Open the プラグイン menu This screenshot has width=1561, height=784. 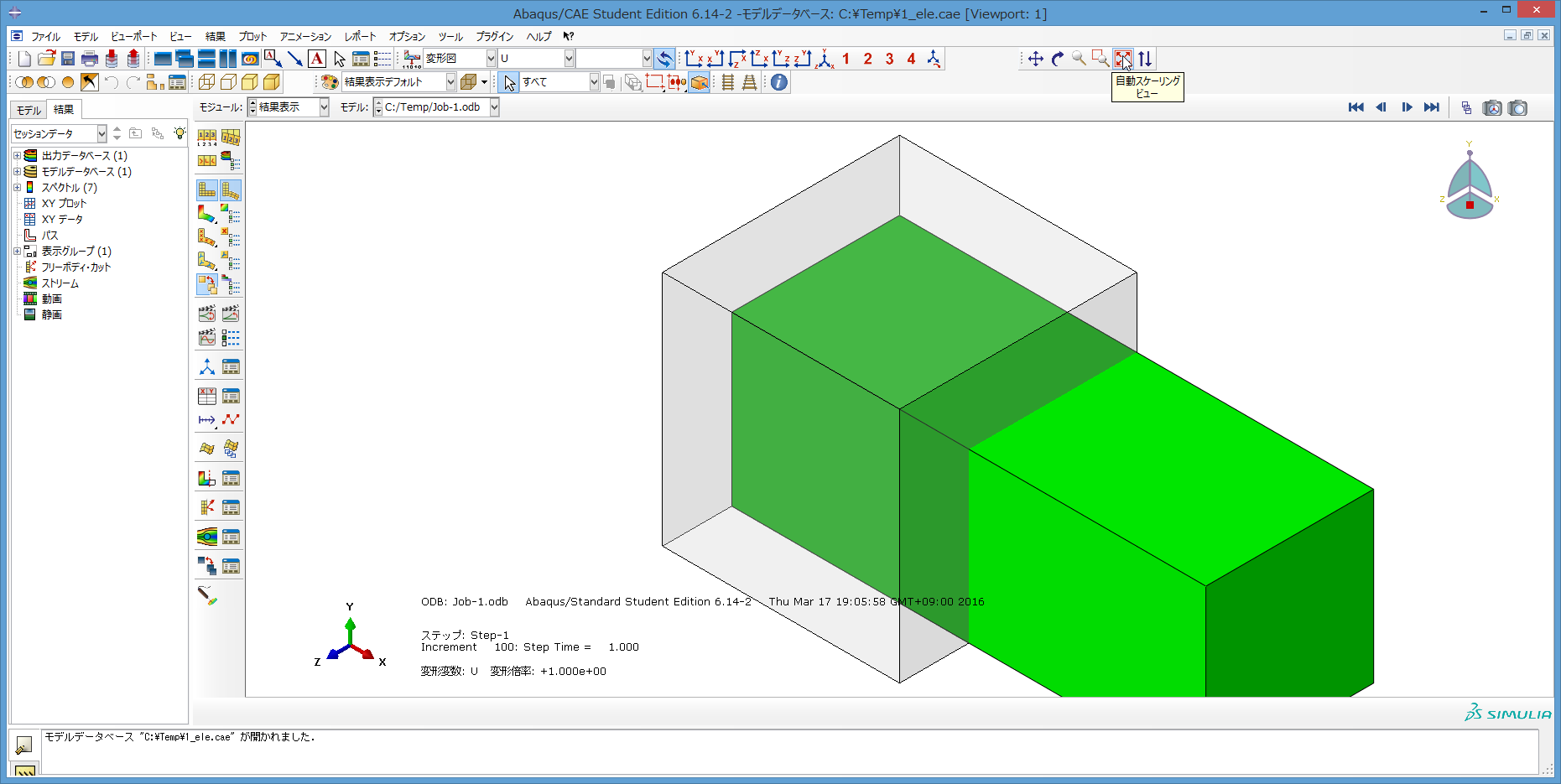click(494, 37)
